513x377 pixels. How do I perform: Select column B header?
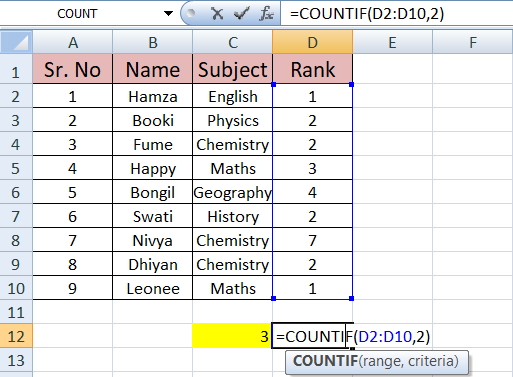pyautogui.click(x=153, y=42)
